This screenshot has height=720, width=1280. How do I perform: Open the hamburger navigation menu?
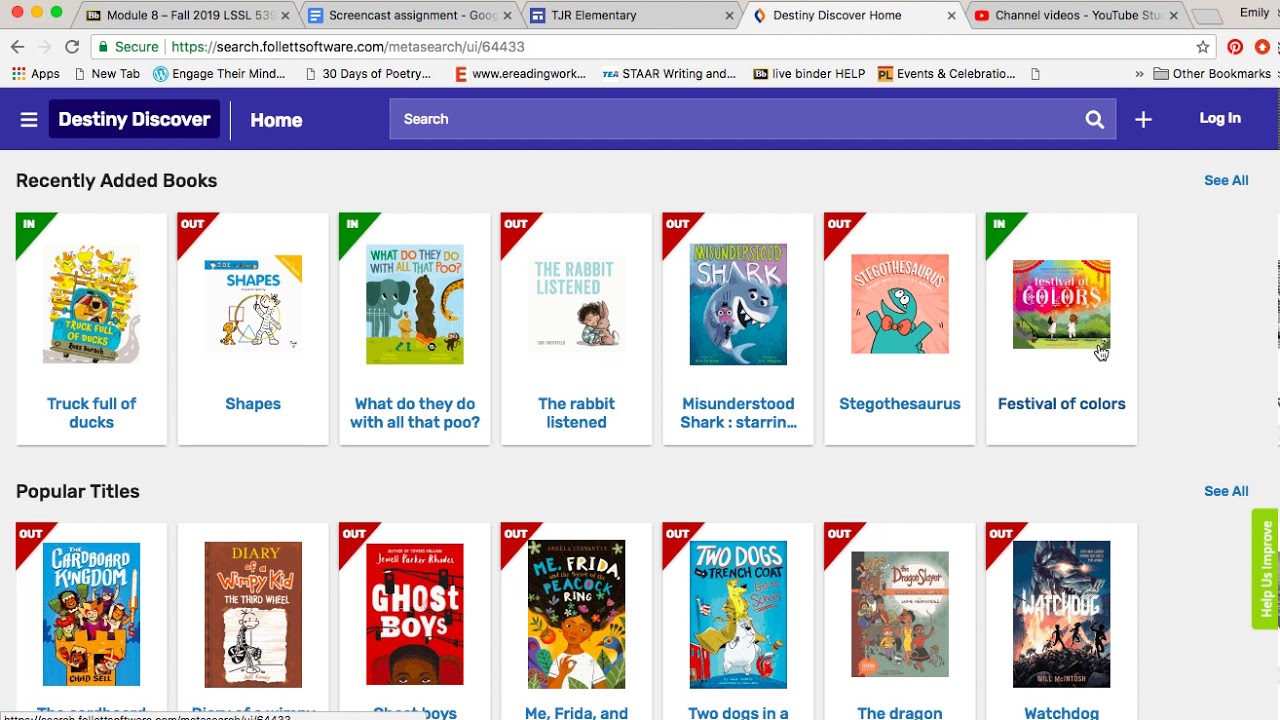[29, 120]
